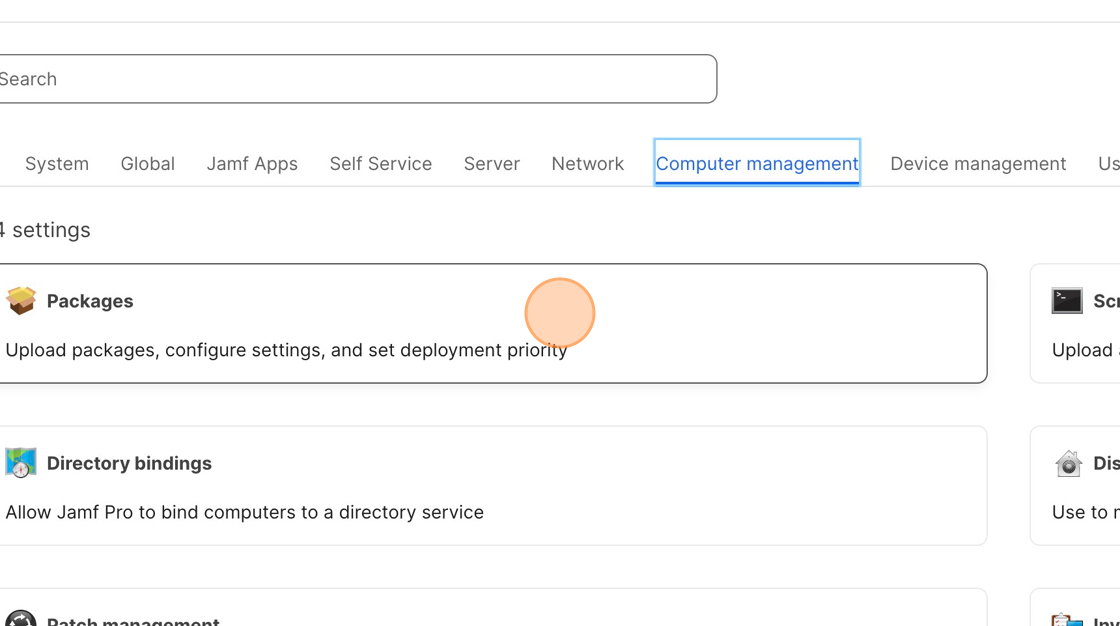Open the Directory bindings settings card
This screenshot has height=626, width=1120.
tap(493, 486)
